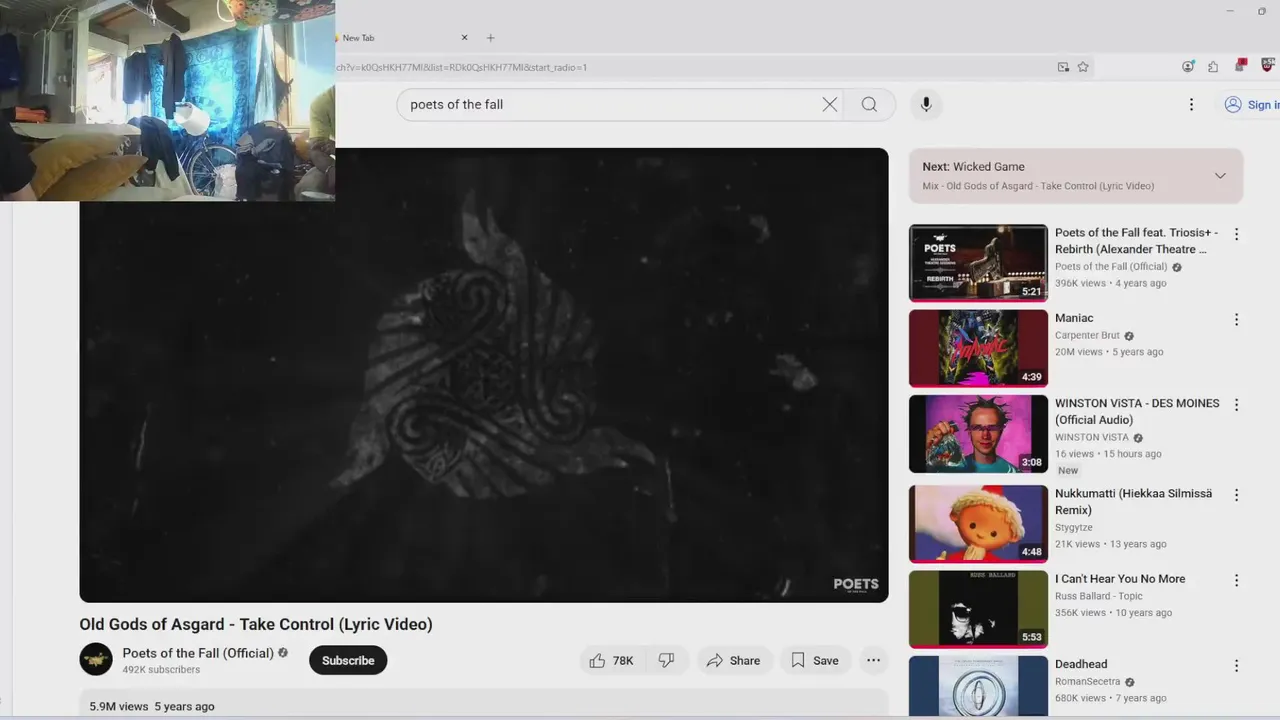Click the Stygytze channel name
Image resolution: width=1280 pixels, height=720 pixels.
(1074, 528)
